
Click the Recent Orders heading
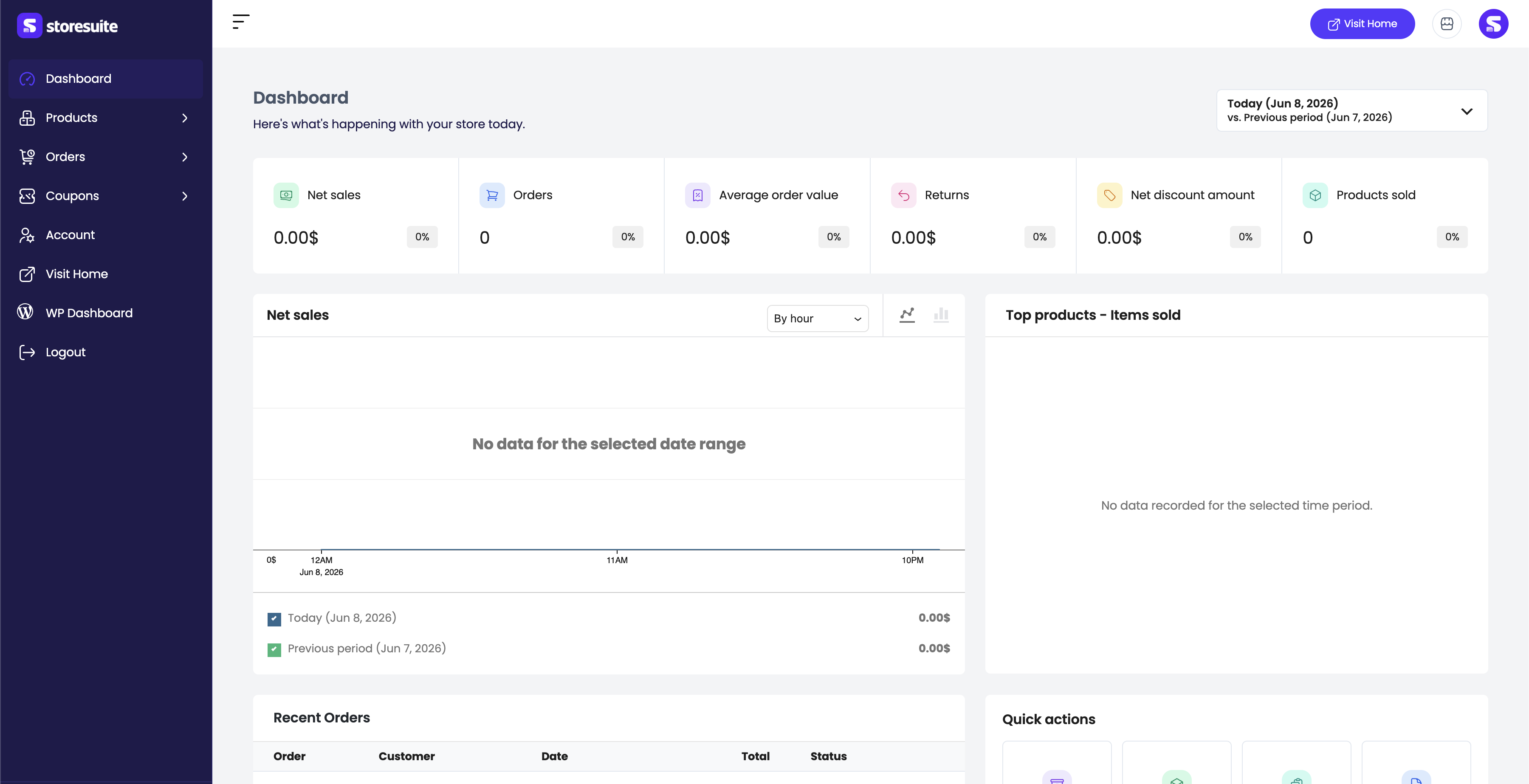[x=321, y=717]
